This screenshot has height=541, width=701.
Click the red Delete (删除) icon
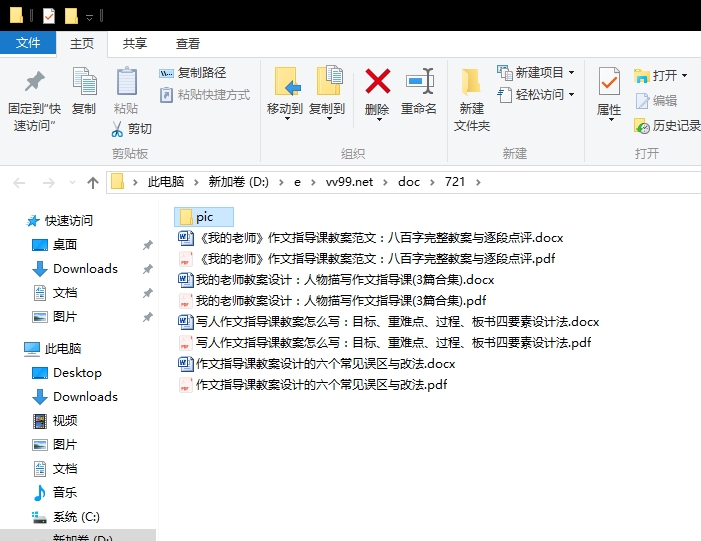tap(377, 81)
